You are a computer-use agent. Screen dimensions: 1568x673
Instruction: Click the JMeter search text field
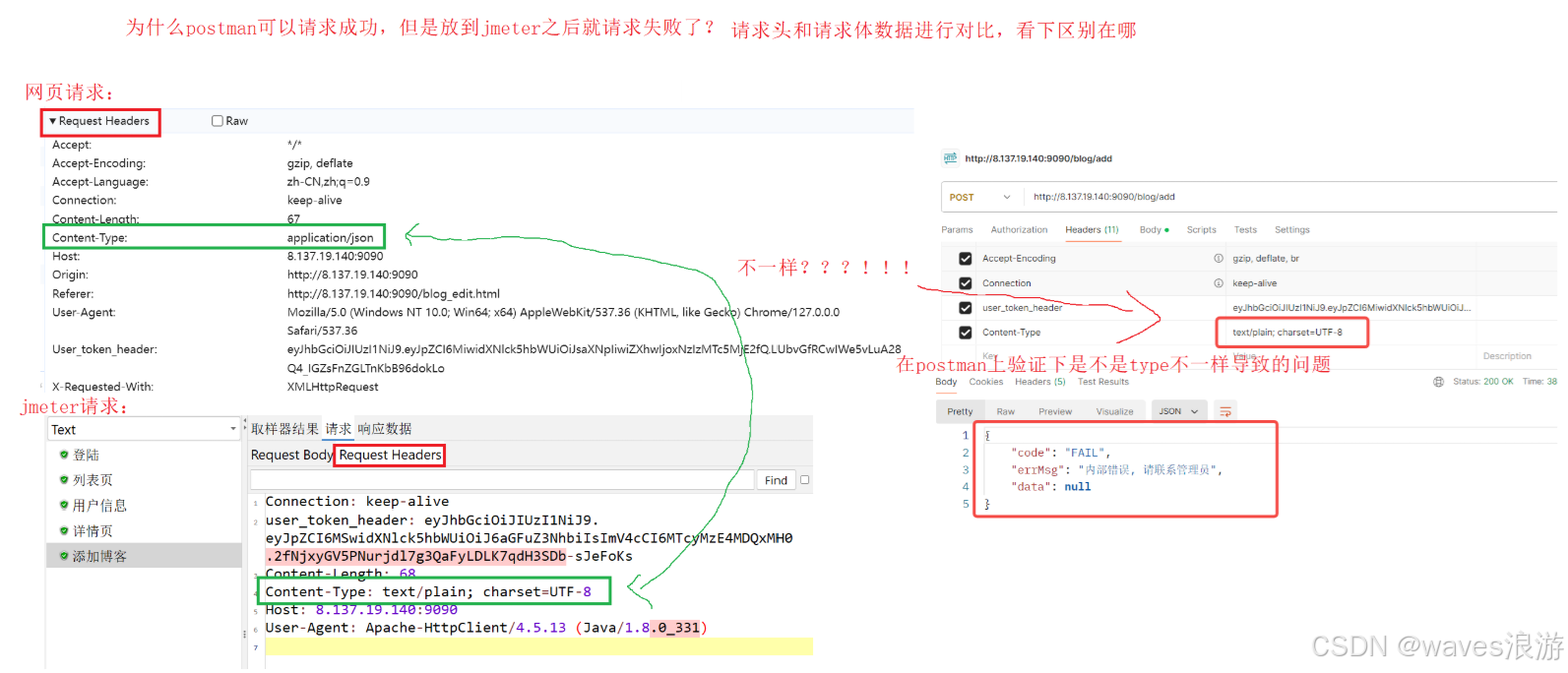tap(502, 480)
